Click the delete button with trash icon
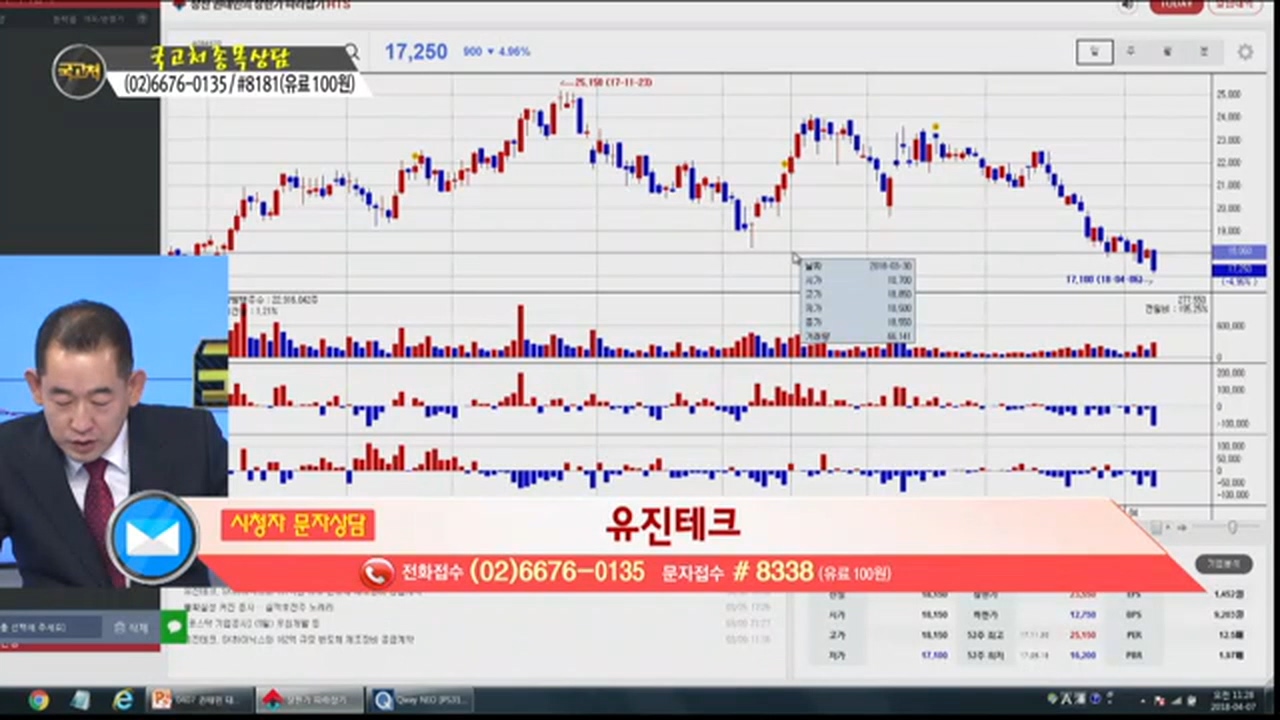 point(131,627)
